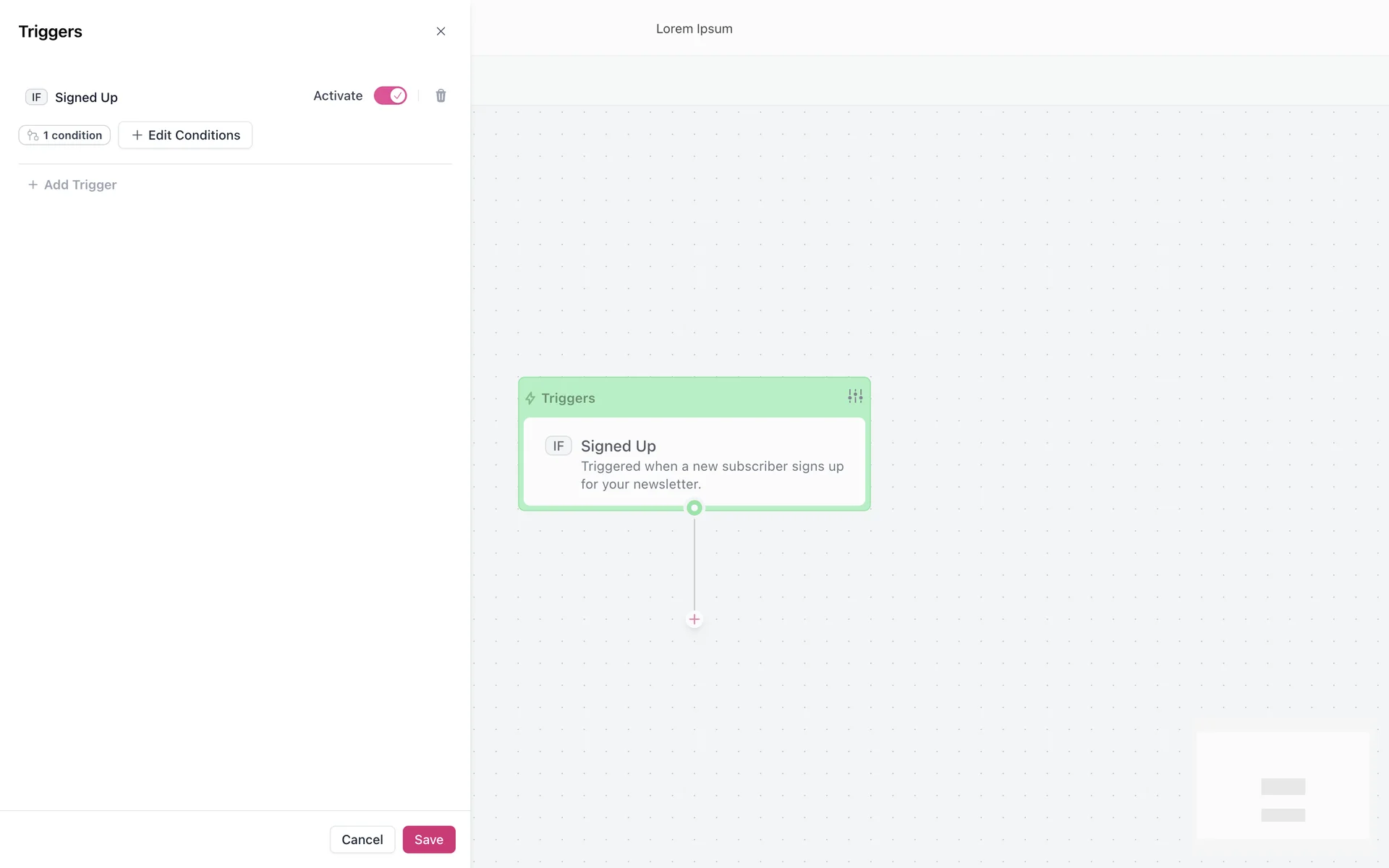Open the 1 condition badge

pyautogui.click(x=64, y=135)
